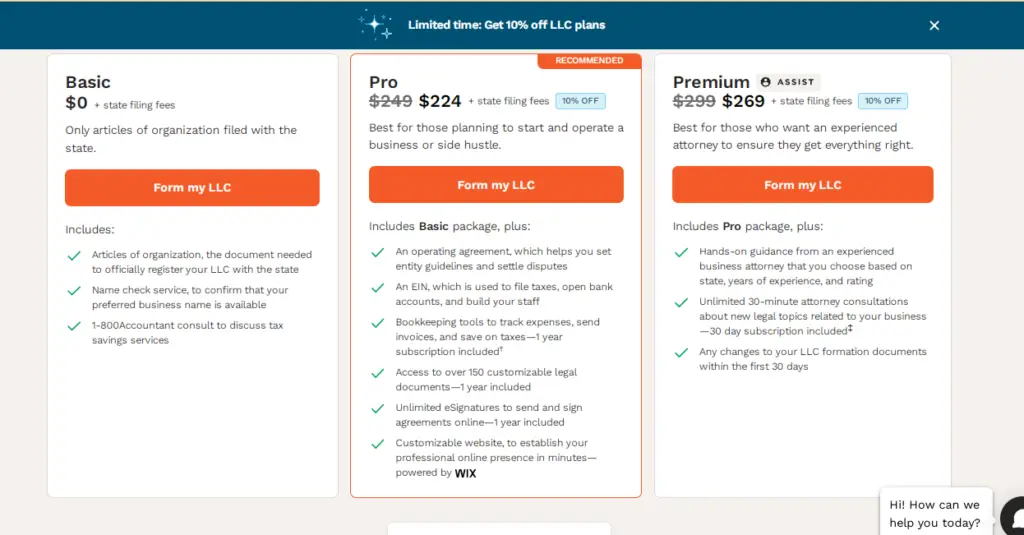The width and height of the screenshot is (1024, 535).
Task: Click checkmark beside EIN feature
Action: pos(377,288)
